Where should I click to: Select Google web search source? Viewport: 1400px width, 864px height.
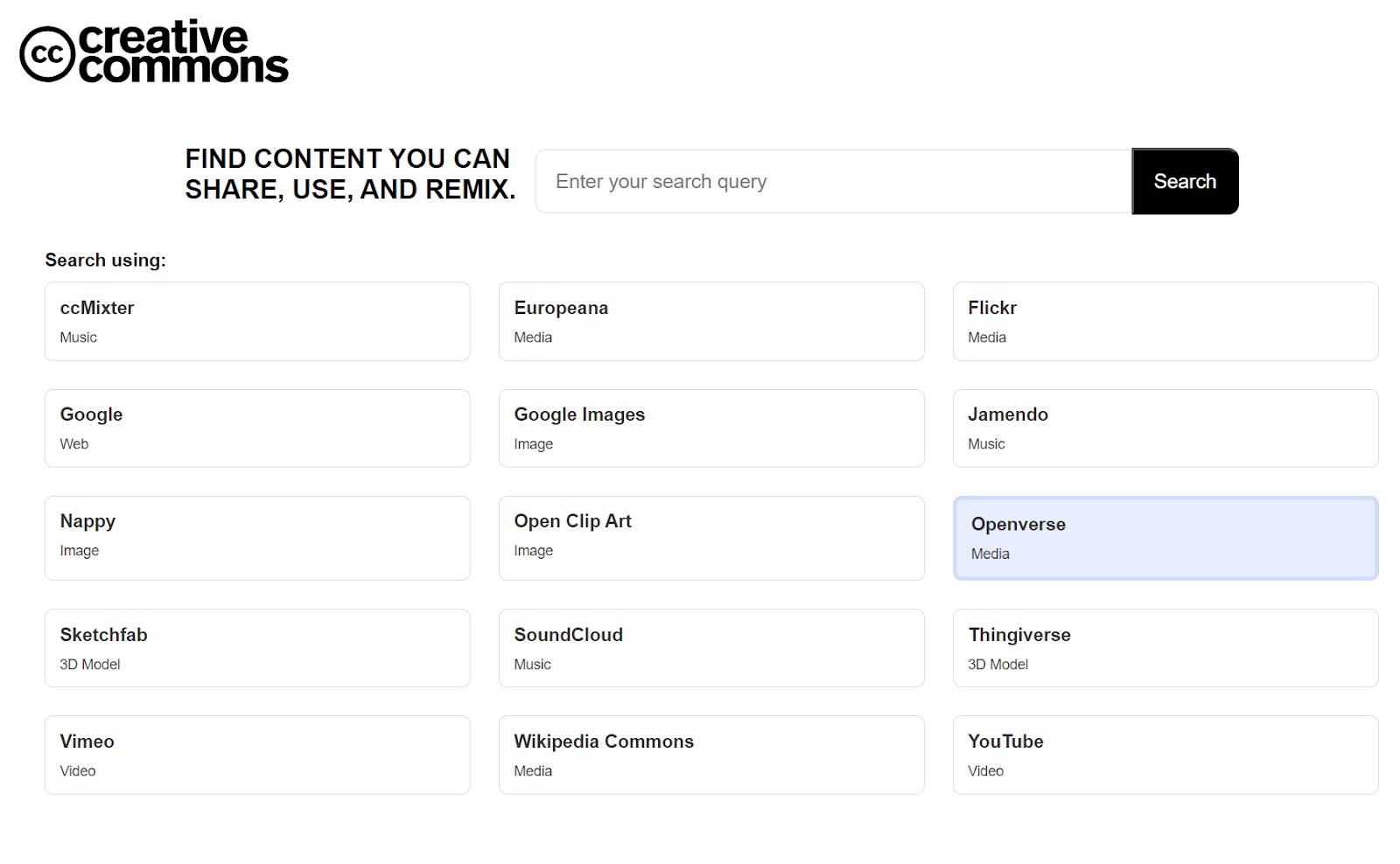click(x=257, y=429)
